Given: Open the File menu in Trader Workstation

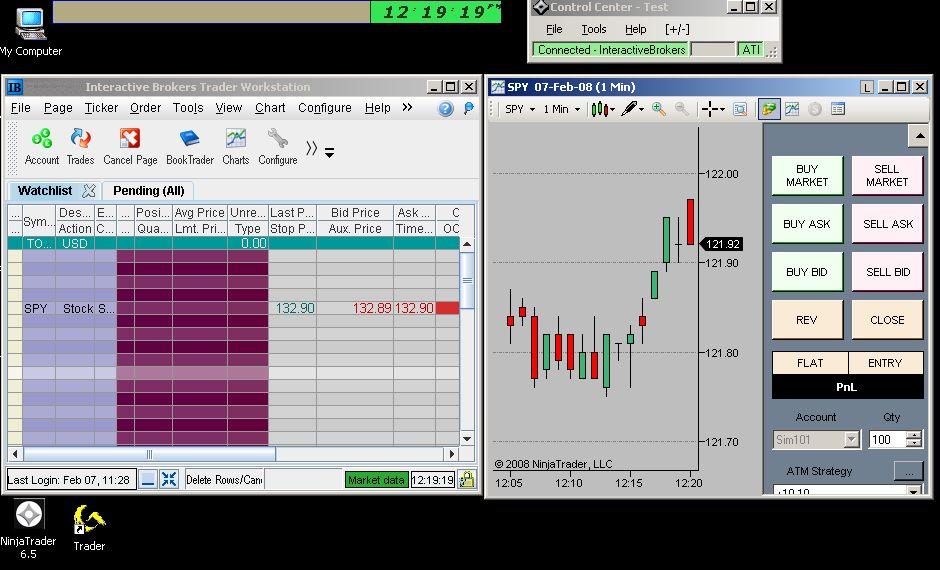Looking at the screenshot, I should click(x=20, y=108).
